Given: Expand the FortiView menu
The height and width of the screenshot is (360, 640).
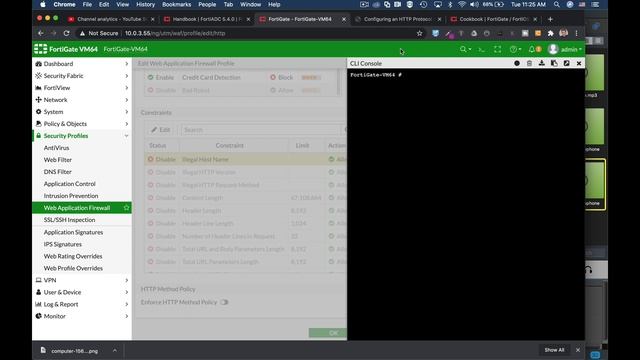Looking at the screenshot, I should [x=82, y=88].
